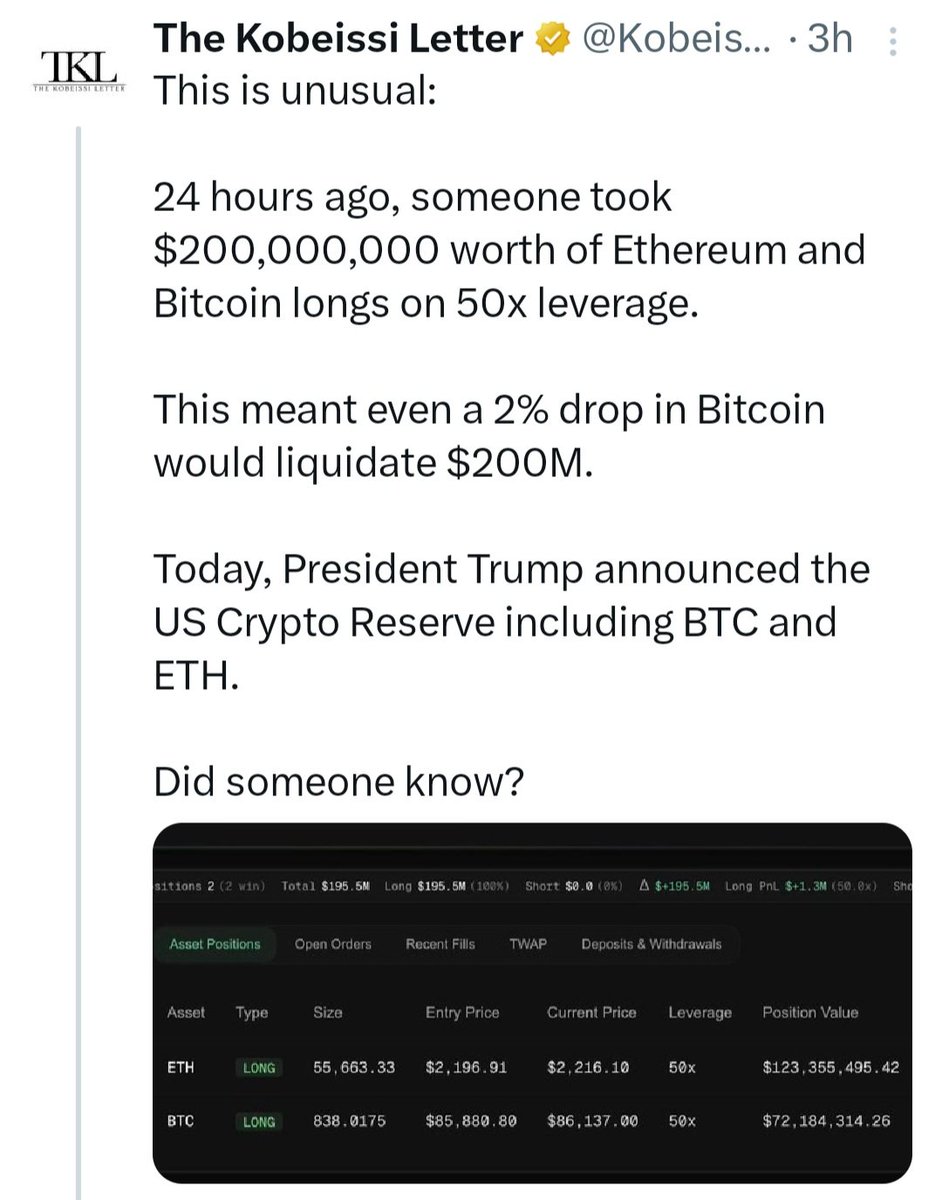Viewport: 942px width, 1200px height.
Task: Select the ETH asset row label
Action: click(x=181, y=1067)
